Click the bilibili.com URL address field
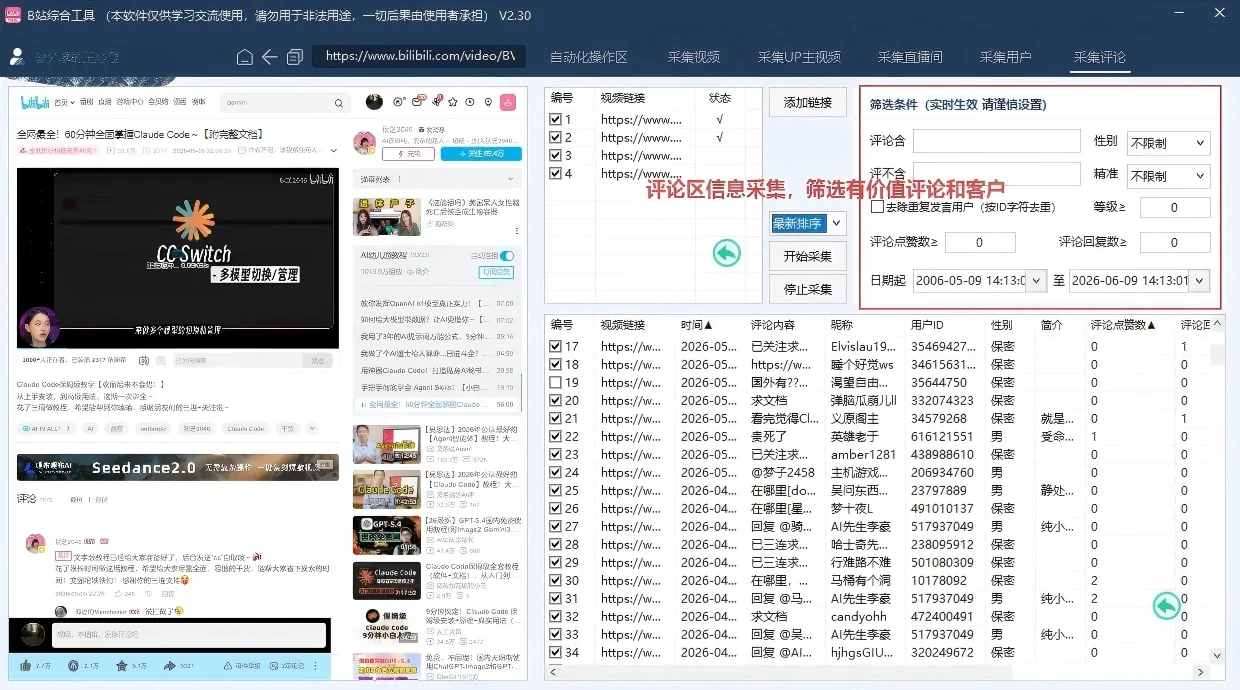 [x=420, y=57]
